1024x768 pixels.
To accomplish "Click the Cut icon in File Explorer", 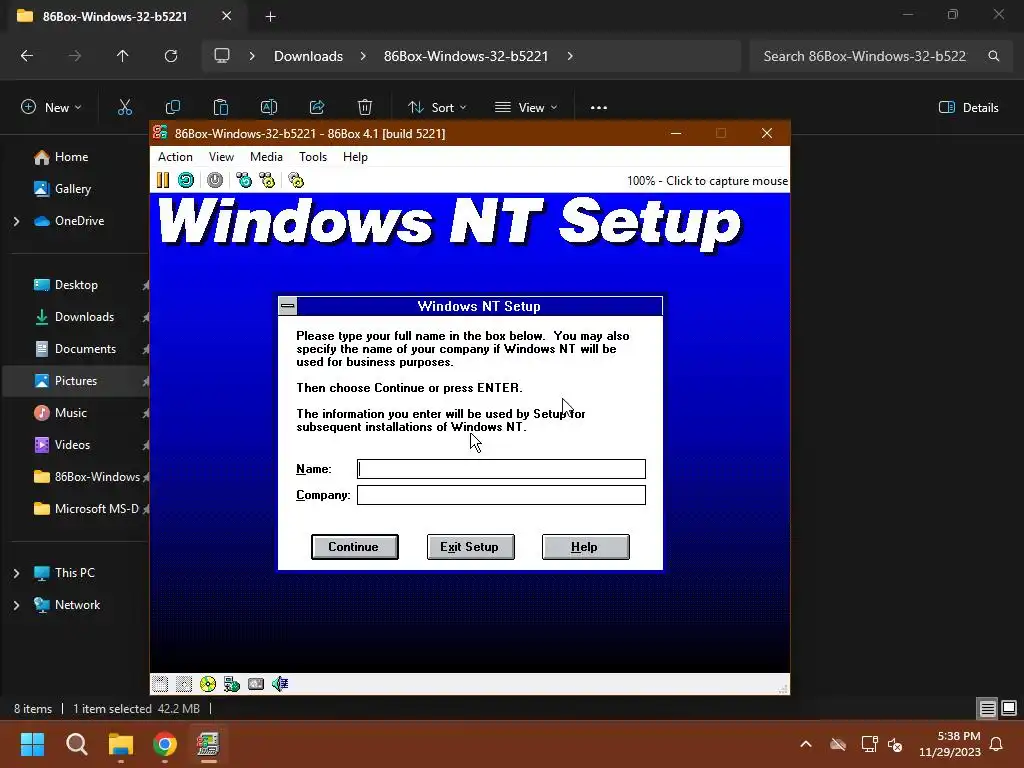I will [x=125, y=108].
